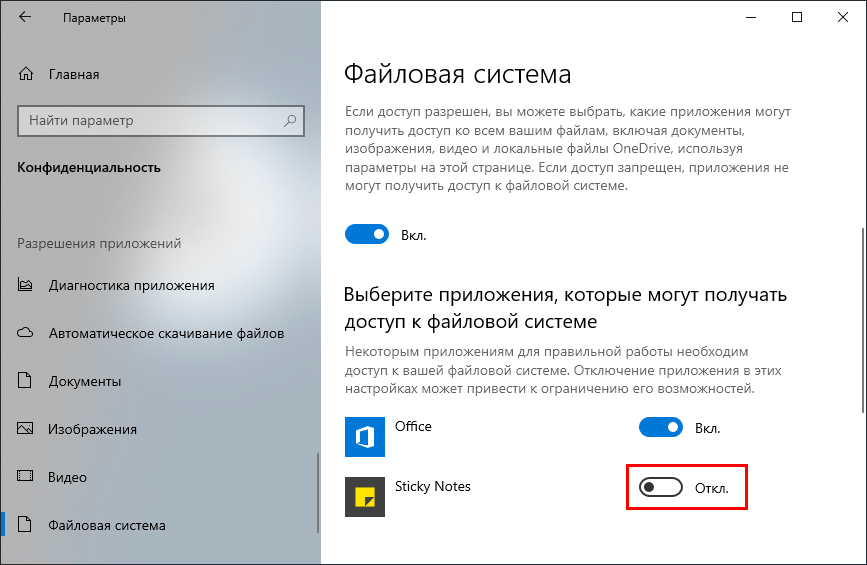The height and width of the screenshot is (565, 867).
Task: Click the Конфиденциальность heading
Action: [89, 168]
